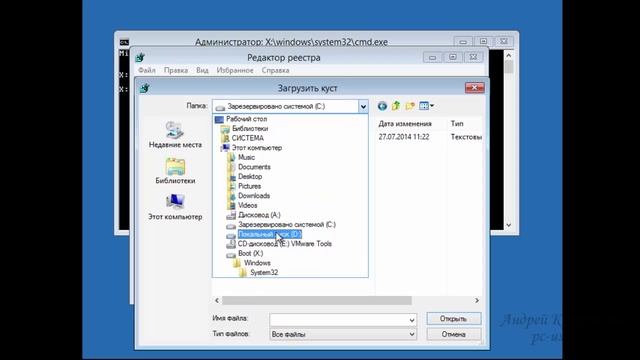Select Дисковод (A:) drive
Image resolution: width=640 pixels, height=360 pixels.
259,215
